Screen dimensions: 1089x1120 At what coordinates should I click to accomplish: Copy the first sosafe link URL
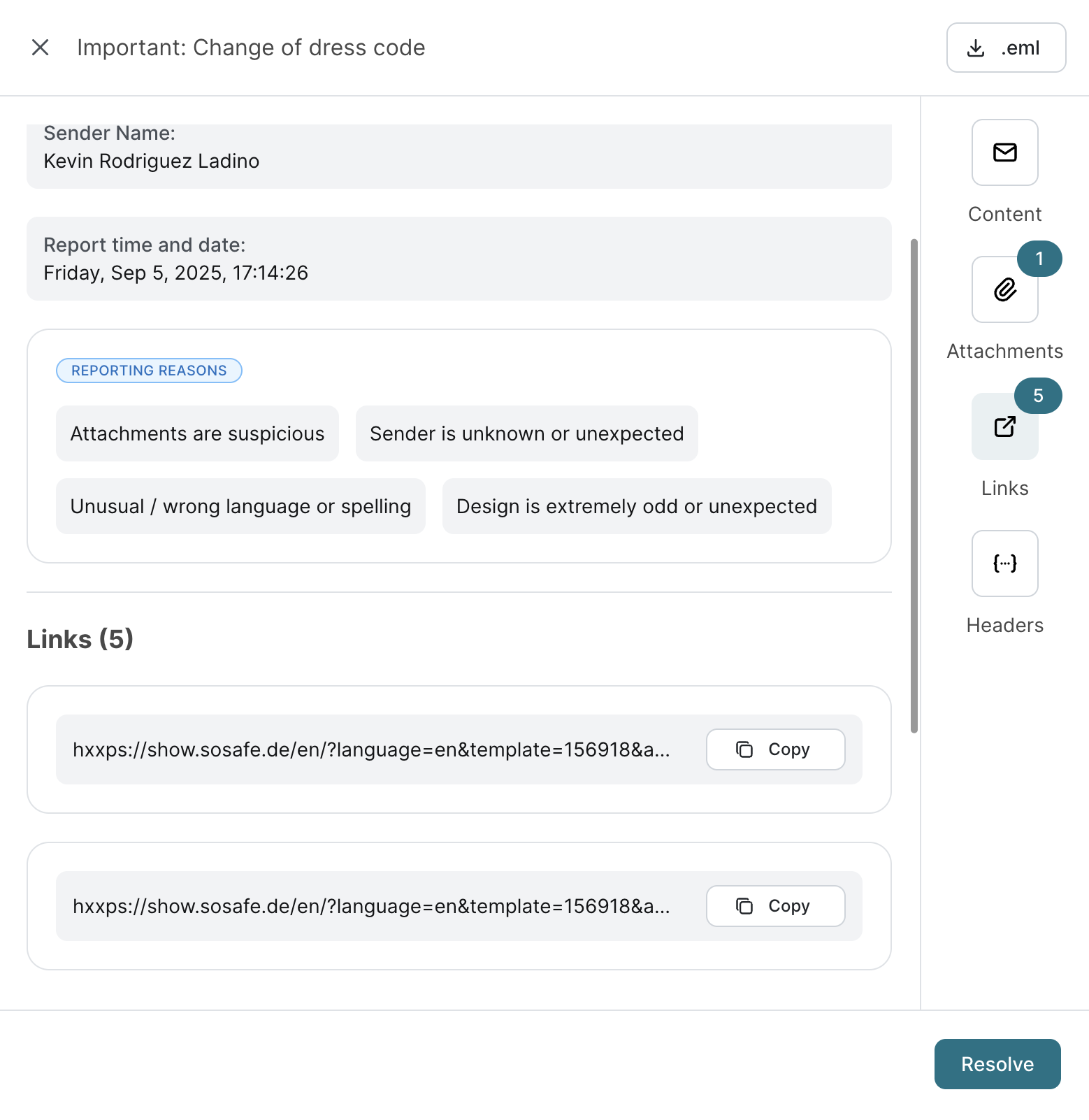775,749
